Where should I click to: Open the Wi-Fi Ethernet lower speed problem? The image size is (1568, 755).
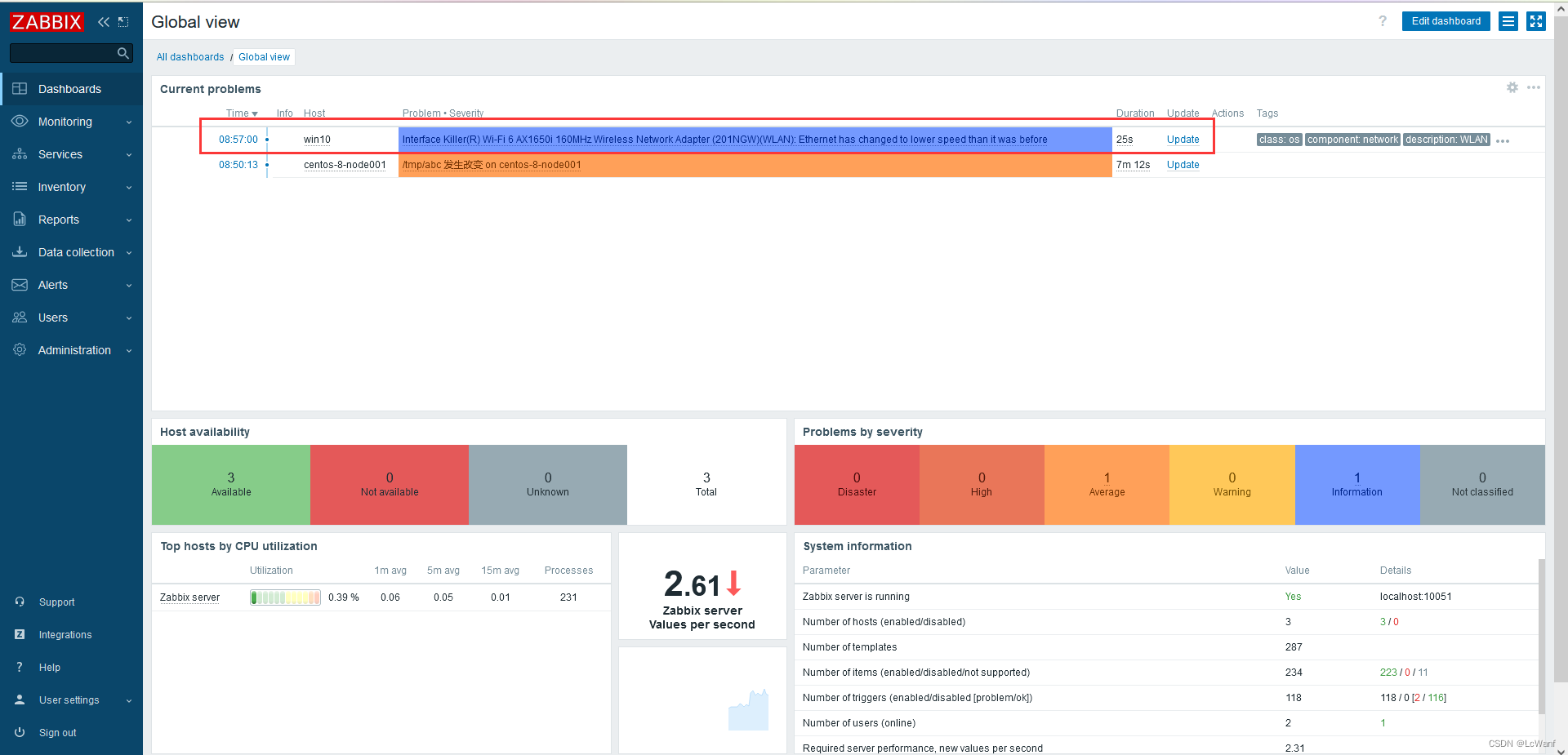[x=724, y=140]
